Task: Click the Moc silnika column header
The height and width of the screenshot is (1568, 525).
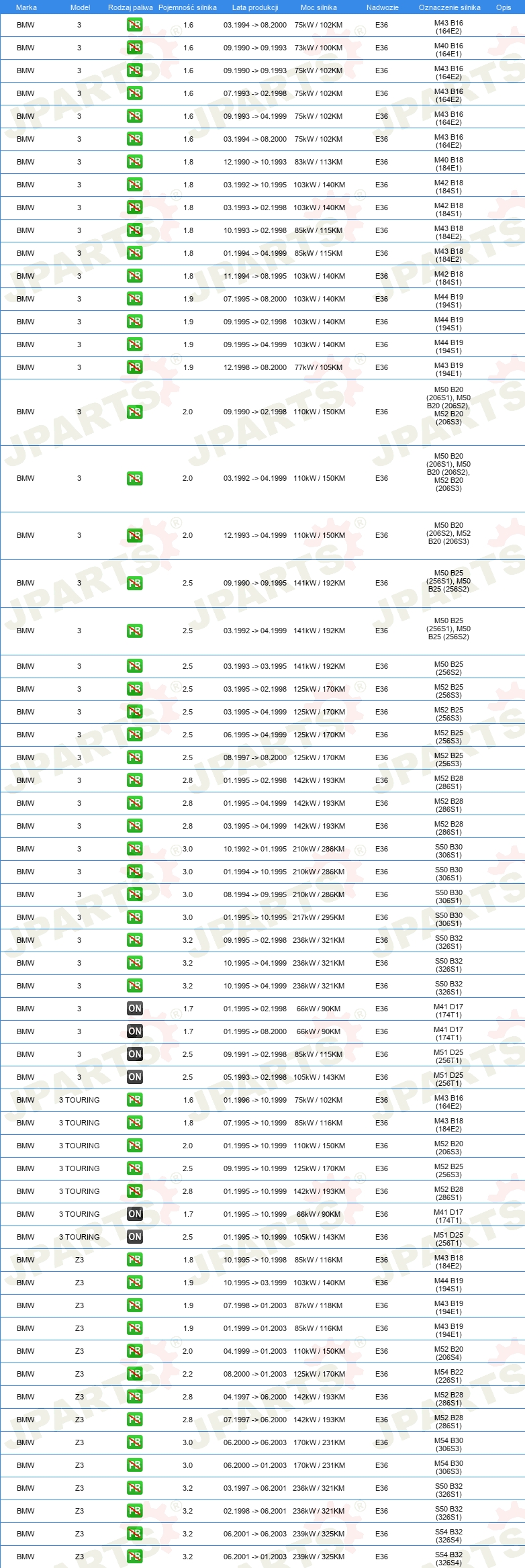Action: 319,7
